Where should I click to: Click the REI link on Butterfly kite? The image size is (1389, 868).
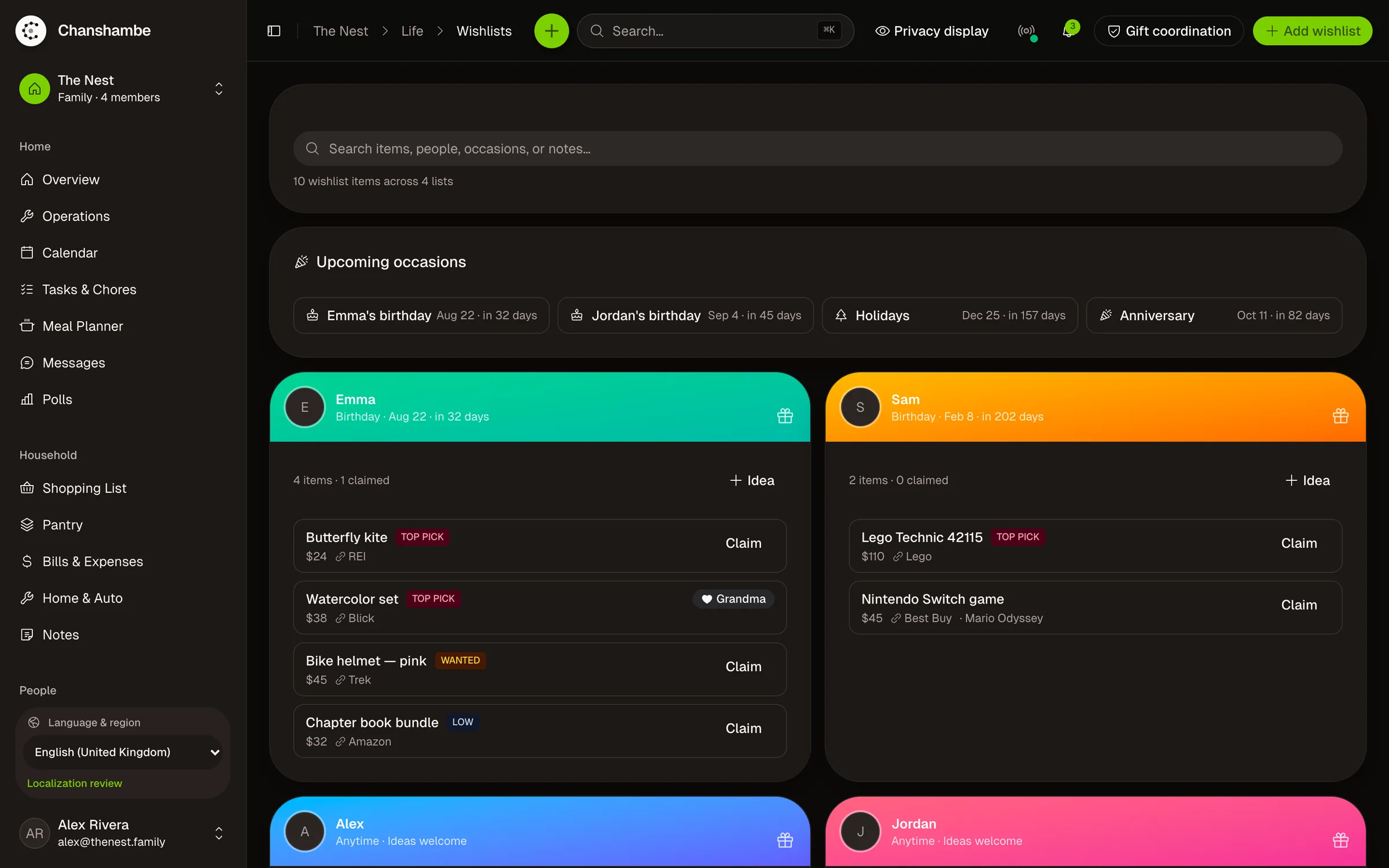[x=351, y=556]
